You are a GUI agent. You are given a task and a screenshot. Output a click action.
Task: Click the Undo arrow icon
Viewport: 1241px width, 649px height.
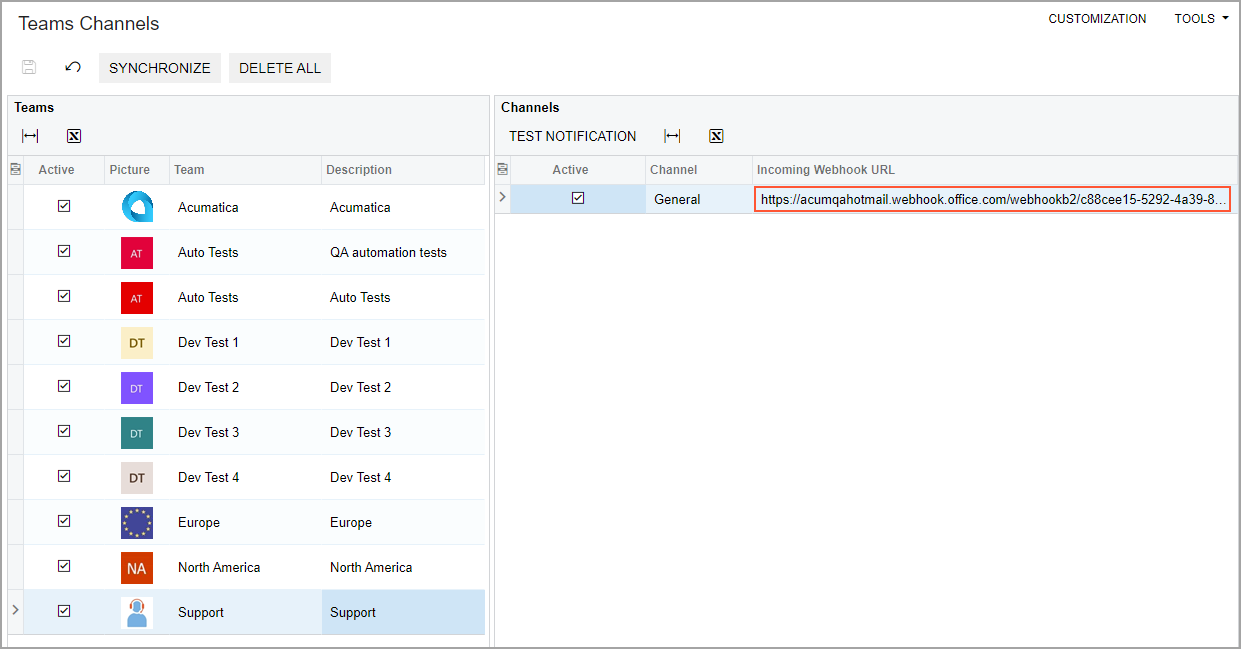point(73,67)
